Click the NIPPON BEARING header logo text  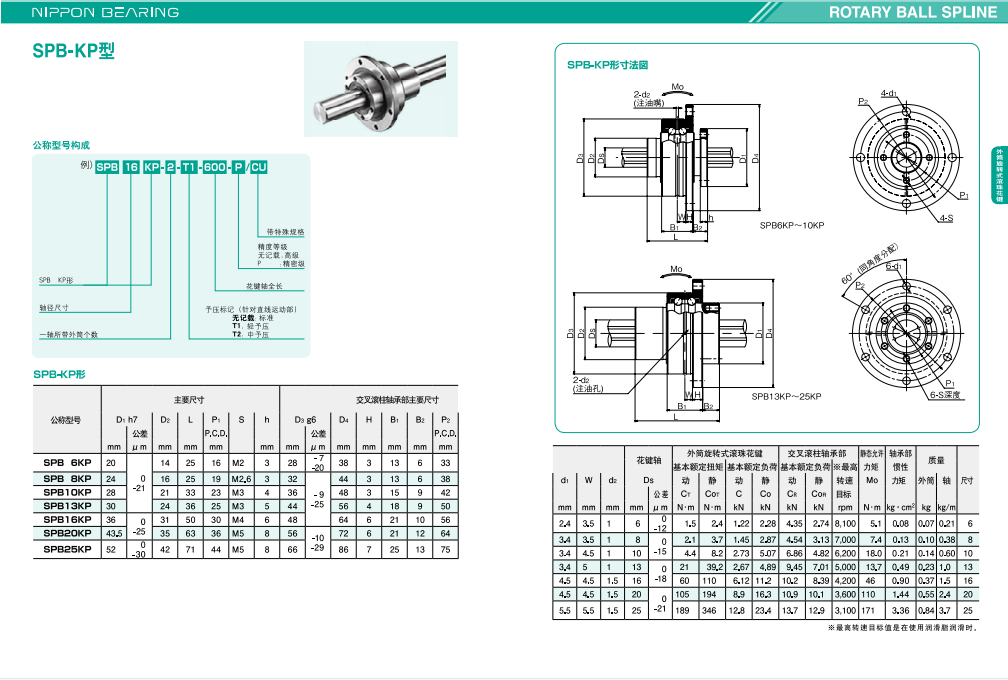coord(105,12)
